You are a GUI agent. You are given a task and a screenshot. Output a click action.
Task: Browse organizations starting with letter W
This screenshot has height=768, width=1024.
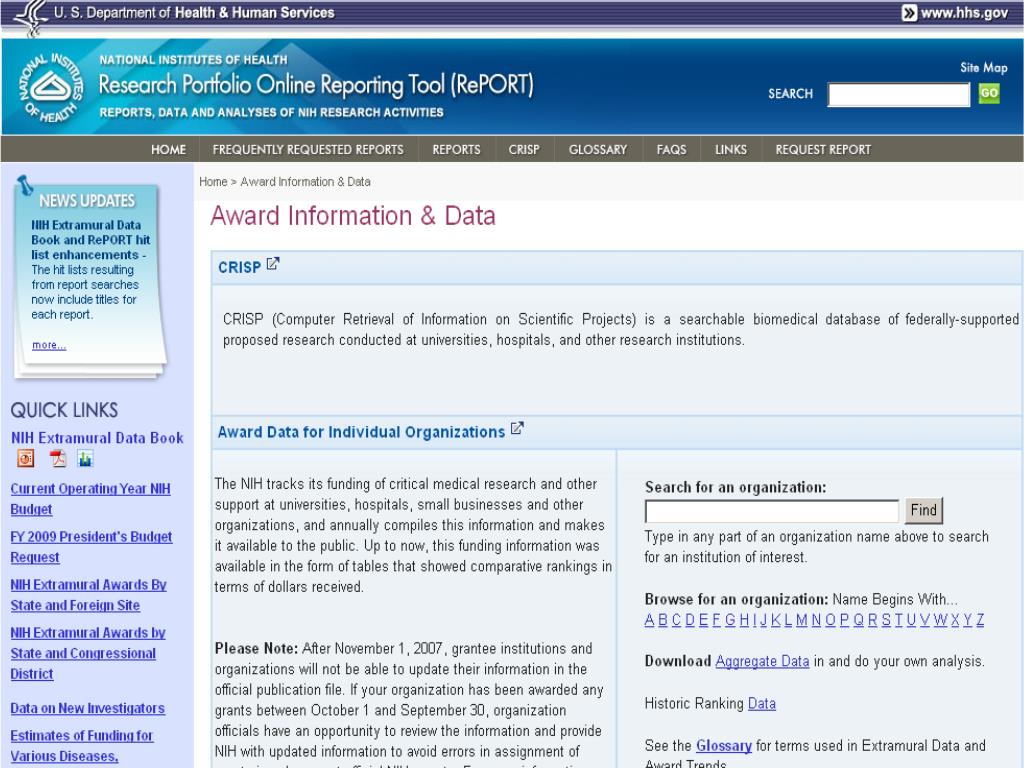[x=940, y=620]
